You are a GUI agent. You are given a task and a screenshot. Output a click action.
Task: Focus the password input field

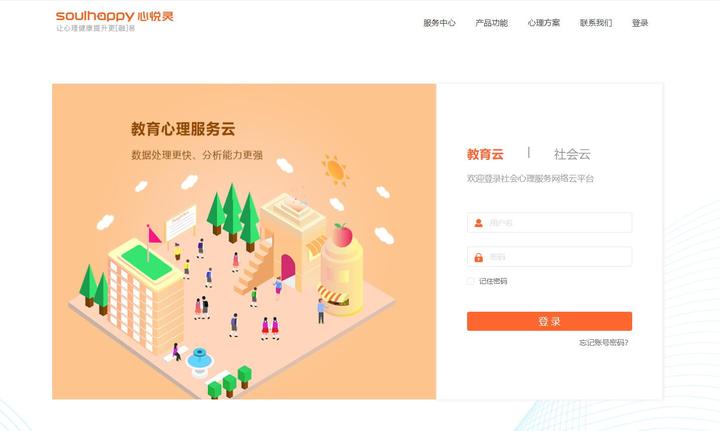(549, 257)
